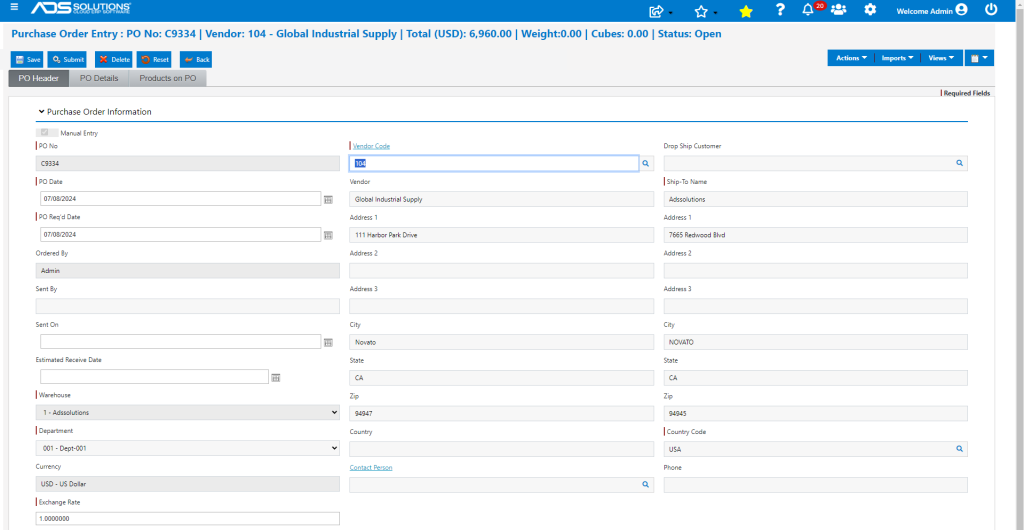
Task: Toggle the Manual Entry checkbox
Action: pyautogui.click(x=44, y=132)
